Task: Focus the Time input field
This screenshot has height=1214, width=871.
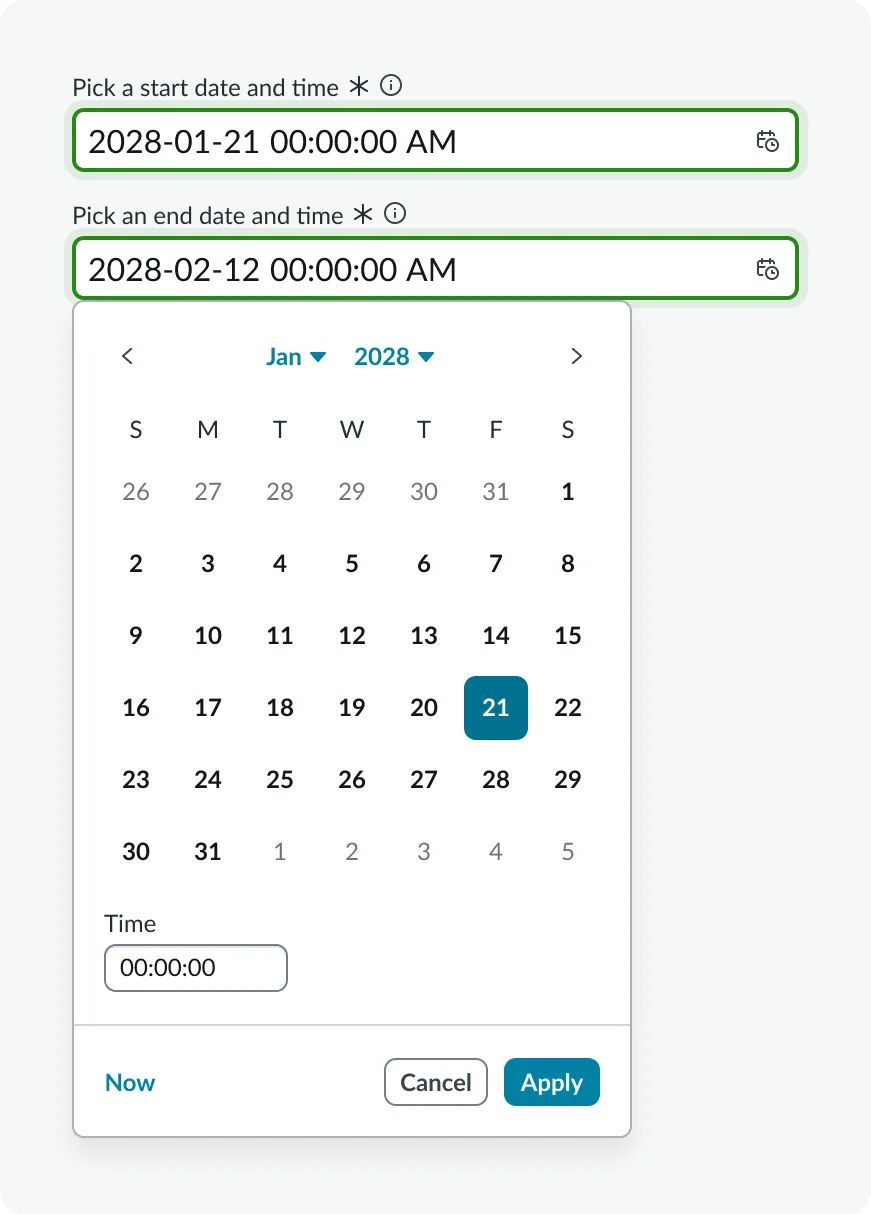Action: click(195, 968)
